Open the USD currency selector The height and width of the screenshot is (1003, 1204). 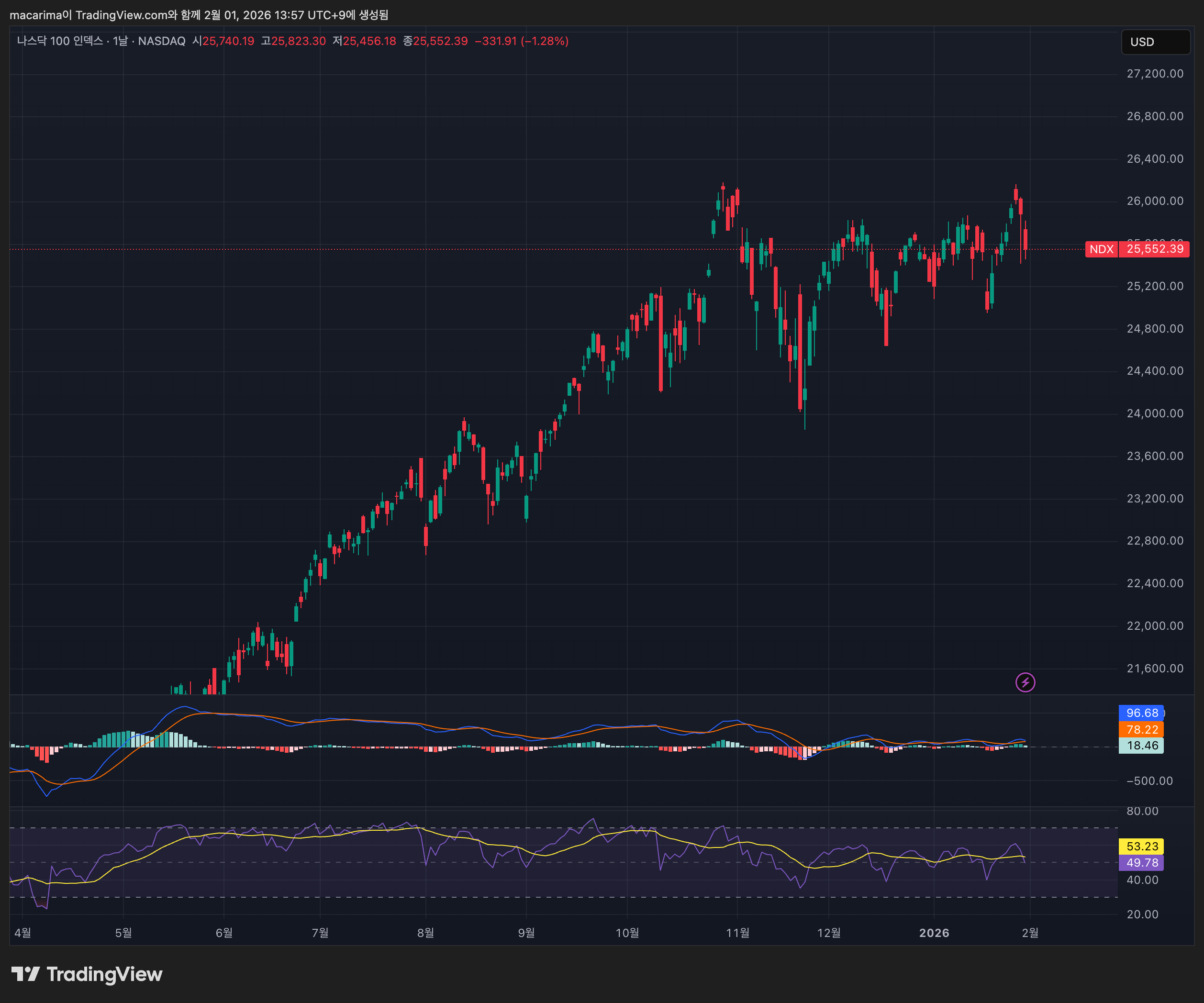[1155, 42]
